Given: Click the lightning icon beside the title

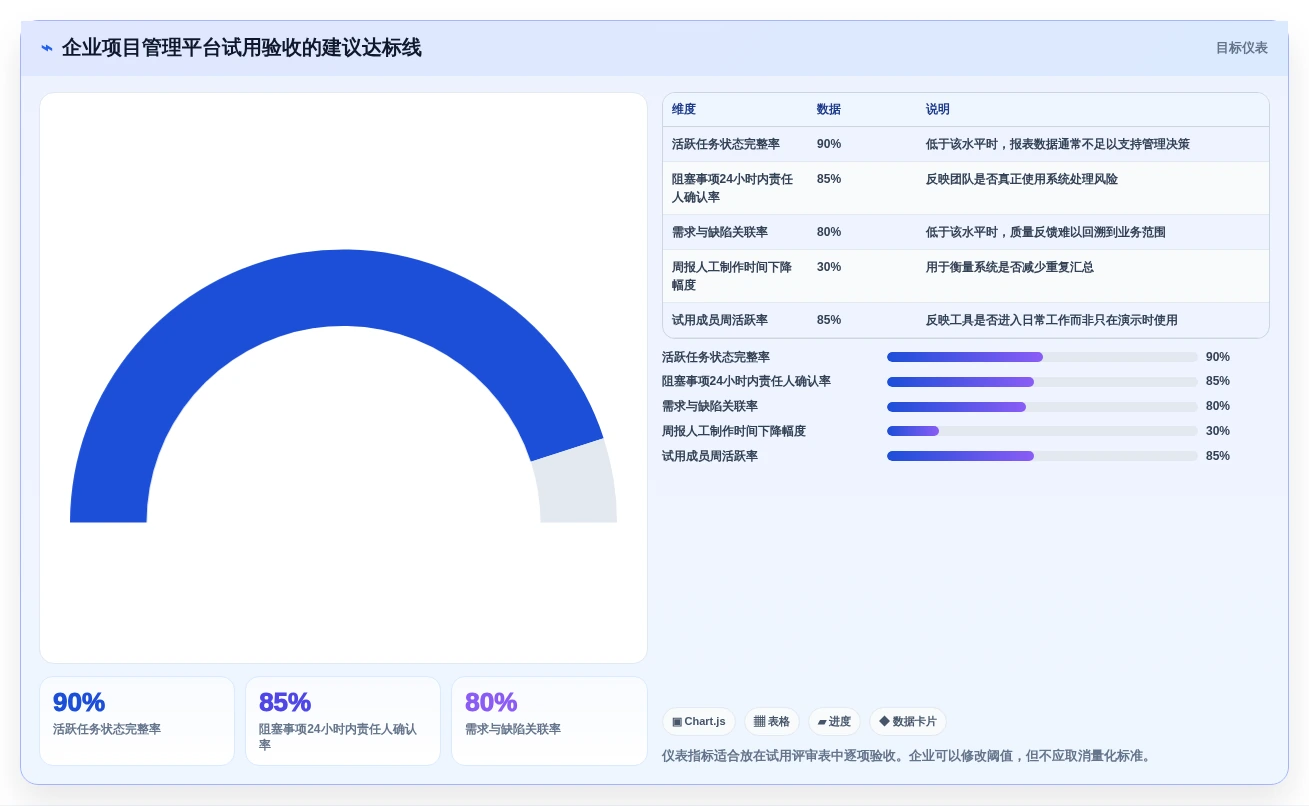Looking at the screenshot, I should 47,48.
